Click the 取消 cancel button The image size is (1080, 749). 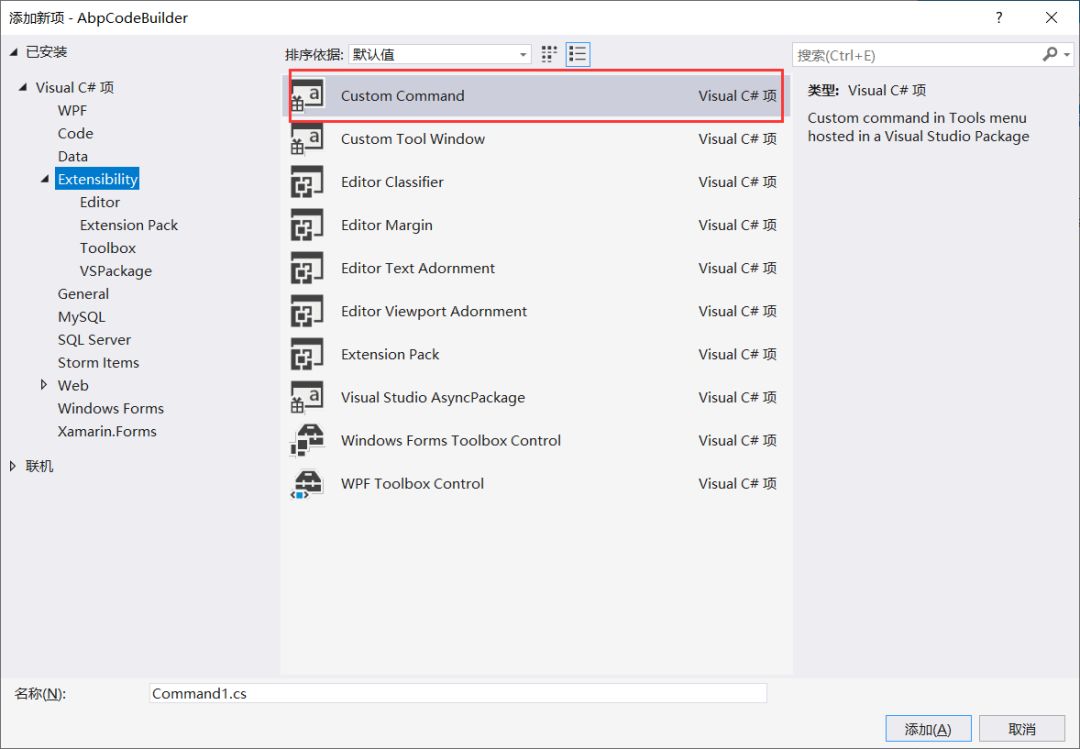(x=1022, y=729)
